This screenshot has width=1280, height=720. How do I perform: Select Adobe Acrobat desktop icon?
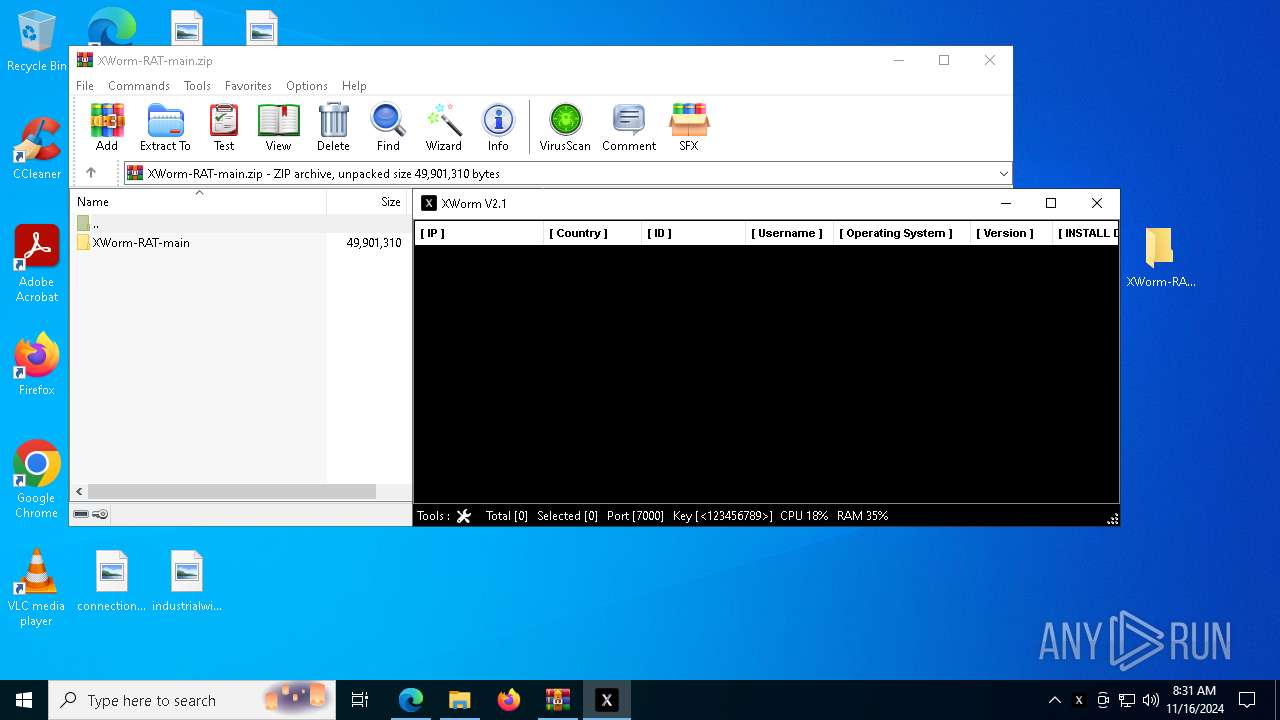(x=37, y=264)
